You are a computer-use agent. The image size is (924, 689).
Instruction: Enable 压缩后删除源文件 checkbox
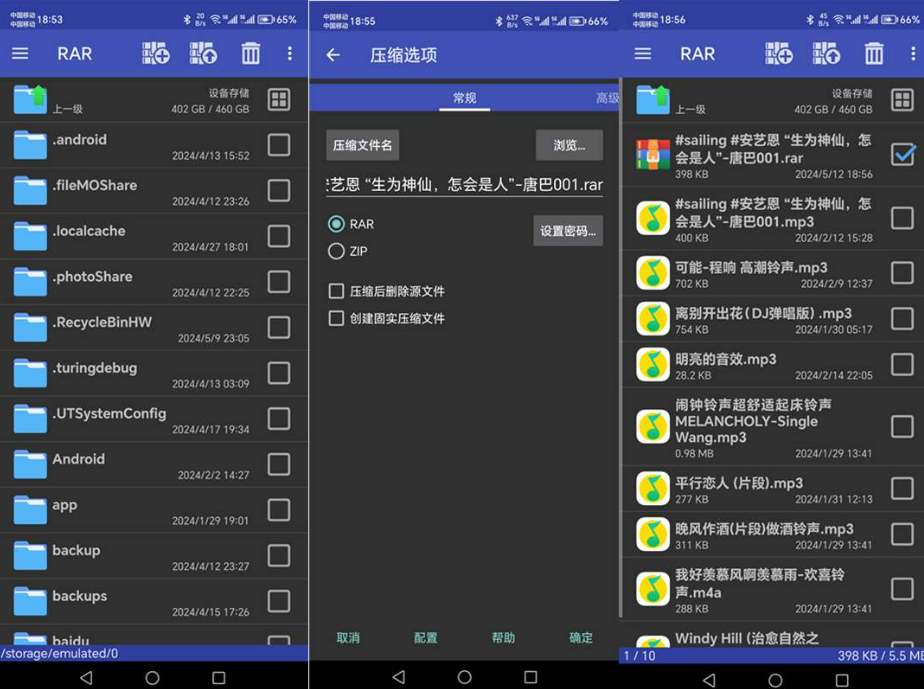pos(337,291)
